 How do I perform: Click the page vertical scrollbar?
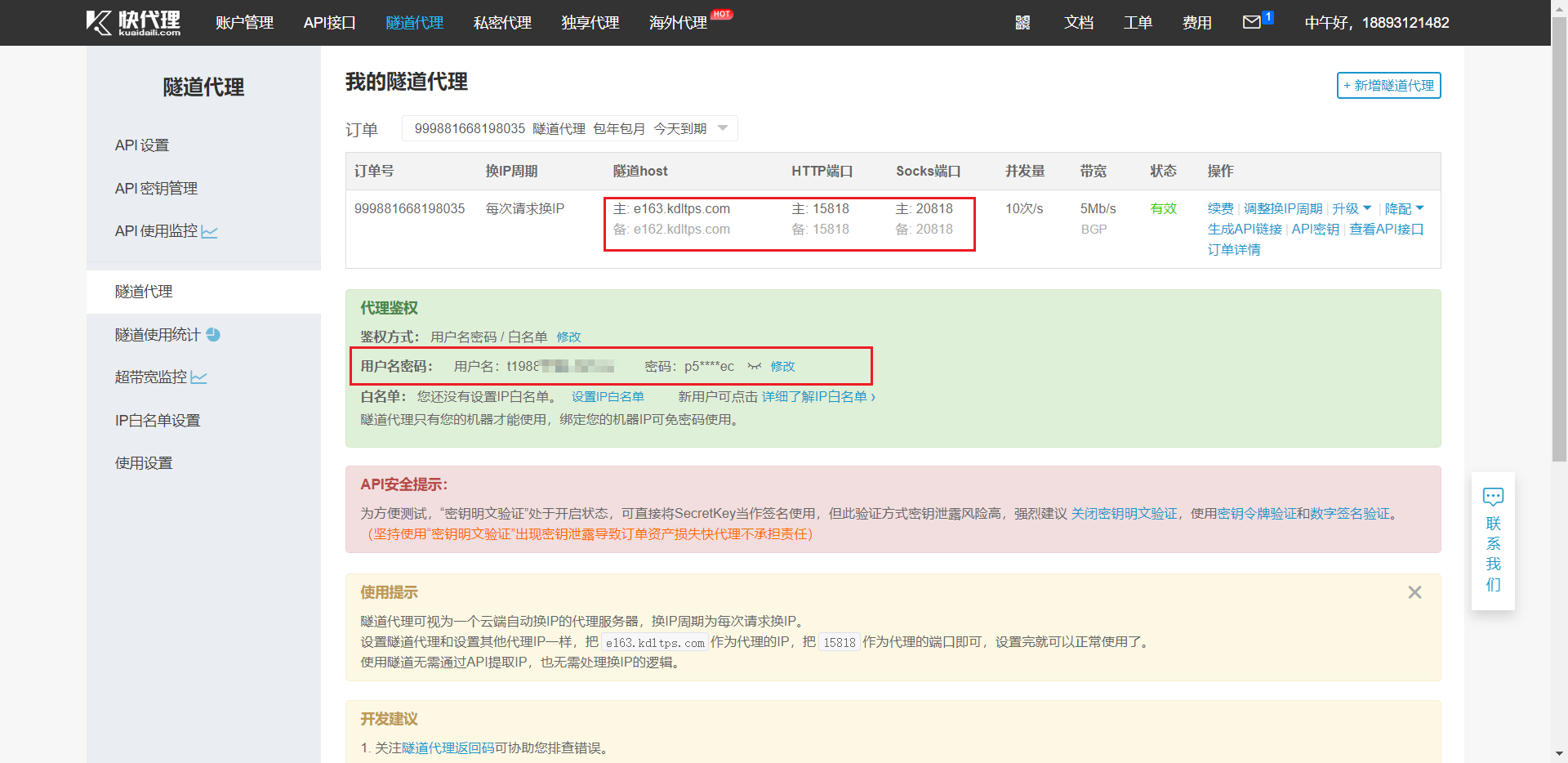tap(1559, 245)
